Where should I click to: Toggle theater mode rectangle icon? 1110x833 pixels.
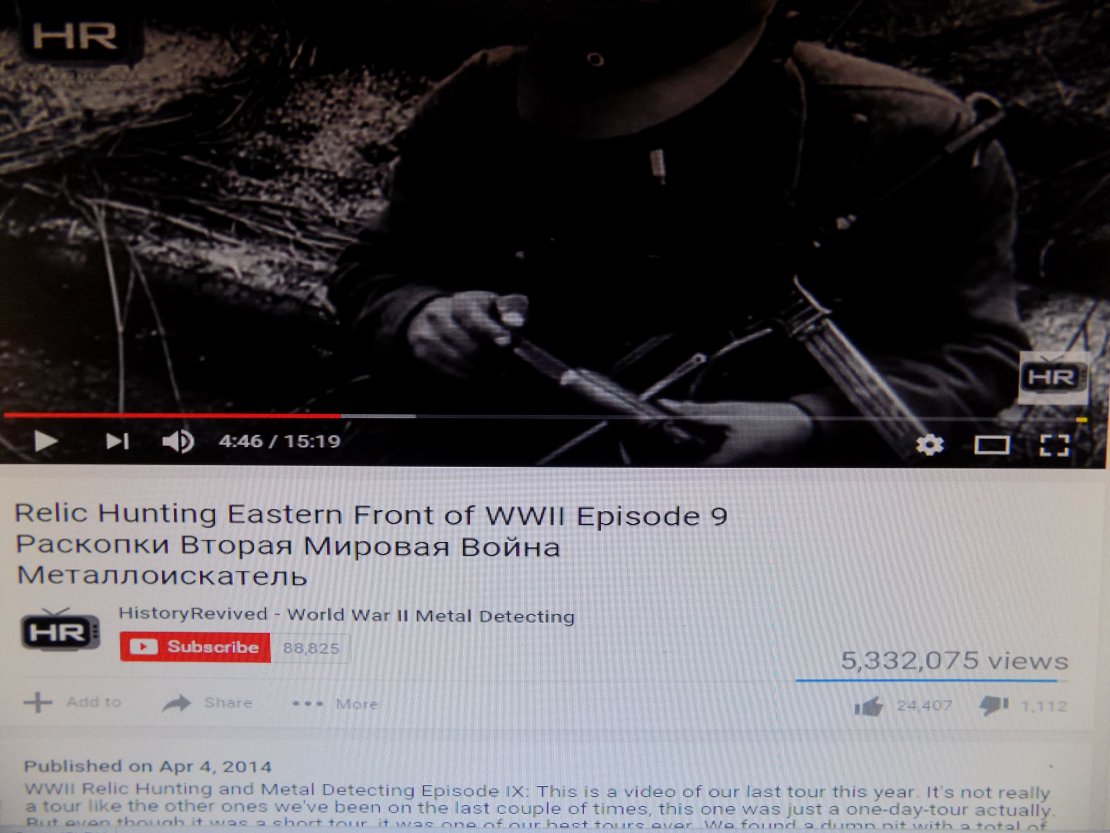click(x=992, y=445)
